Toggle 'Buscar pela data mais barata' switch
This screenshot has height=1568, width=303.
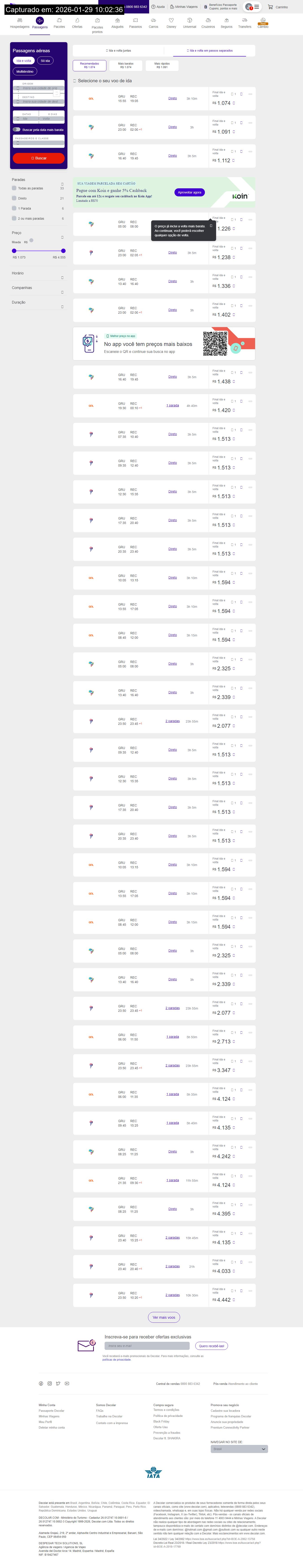pos(16,130)
